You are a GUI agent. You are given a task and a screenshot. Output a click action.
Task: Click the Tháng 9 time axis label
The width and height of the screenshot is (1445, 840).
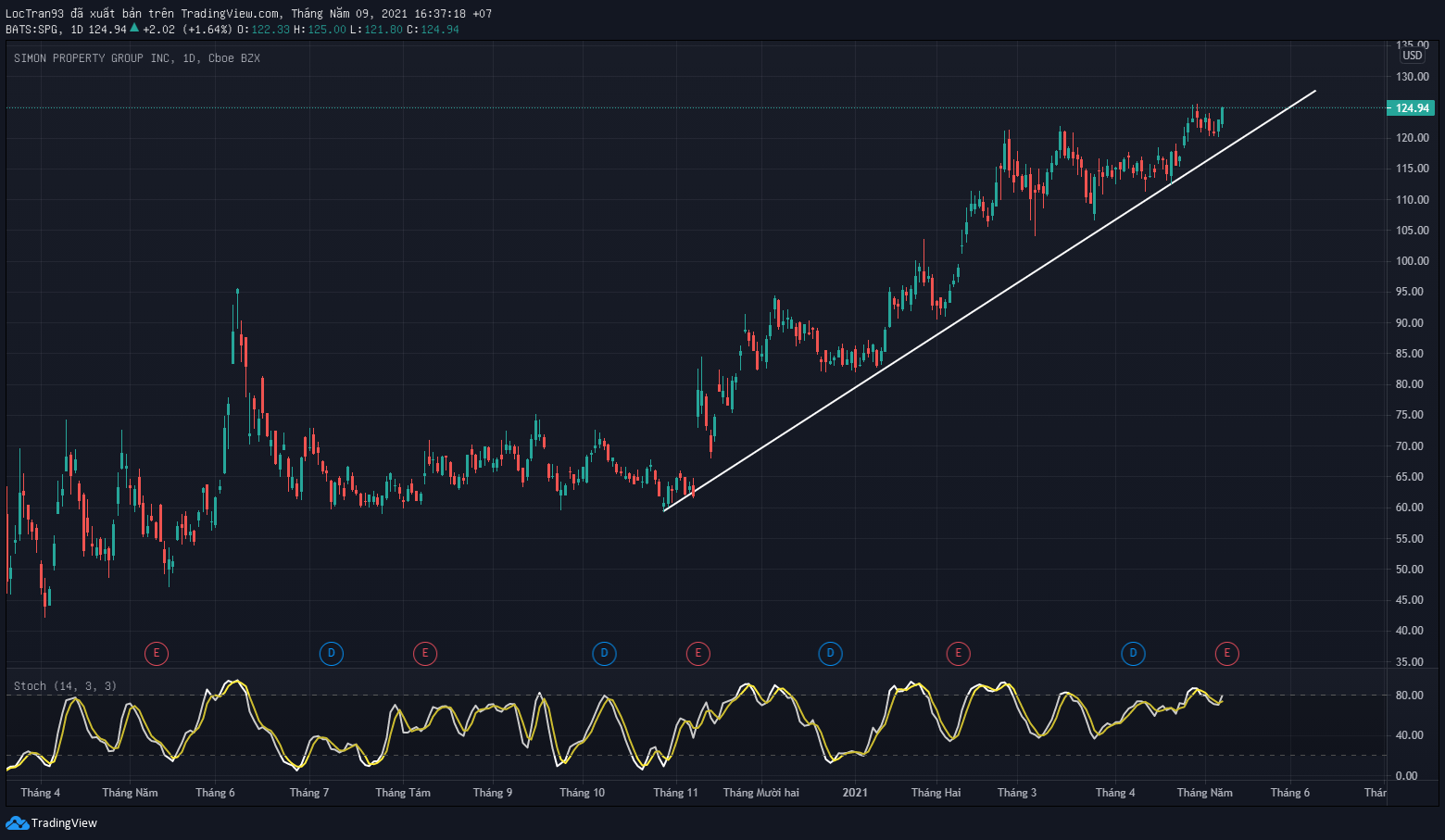click(x=493, y=793)
